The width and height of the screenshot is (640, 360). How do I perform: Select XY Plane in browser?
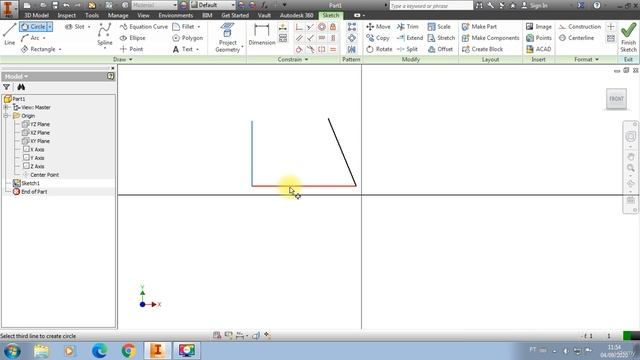point(36,141)
